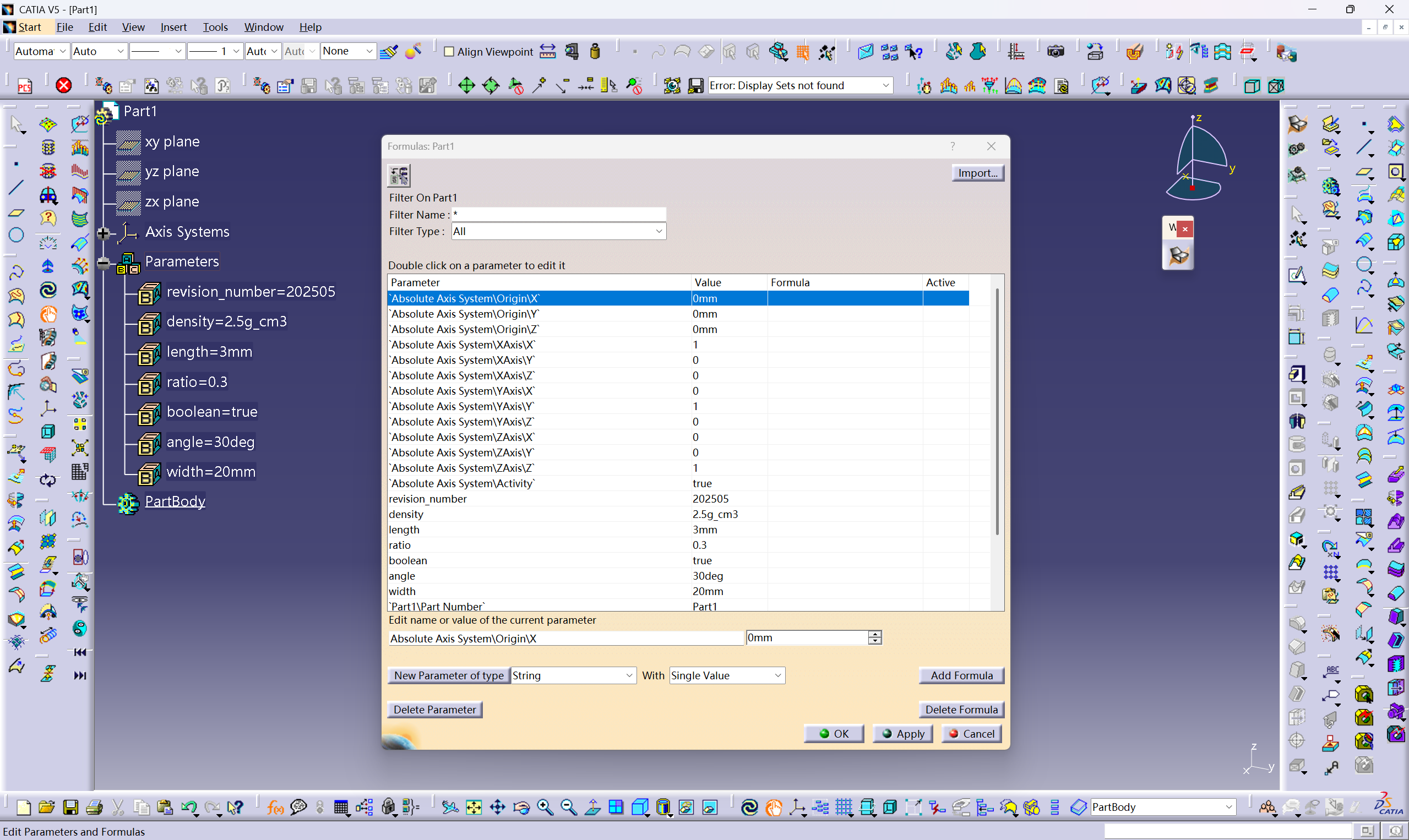Click the incremental mode icon in Formulas dialog
This screenshot has height=840, width=1409.
[399, 175]
